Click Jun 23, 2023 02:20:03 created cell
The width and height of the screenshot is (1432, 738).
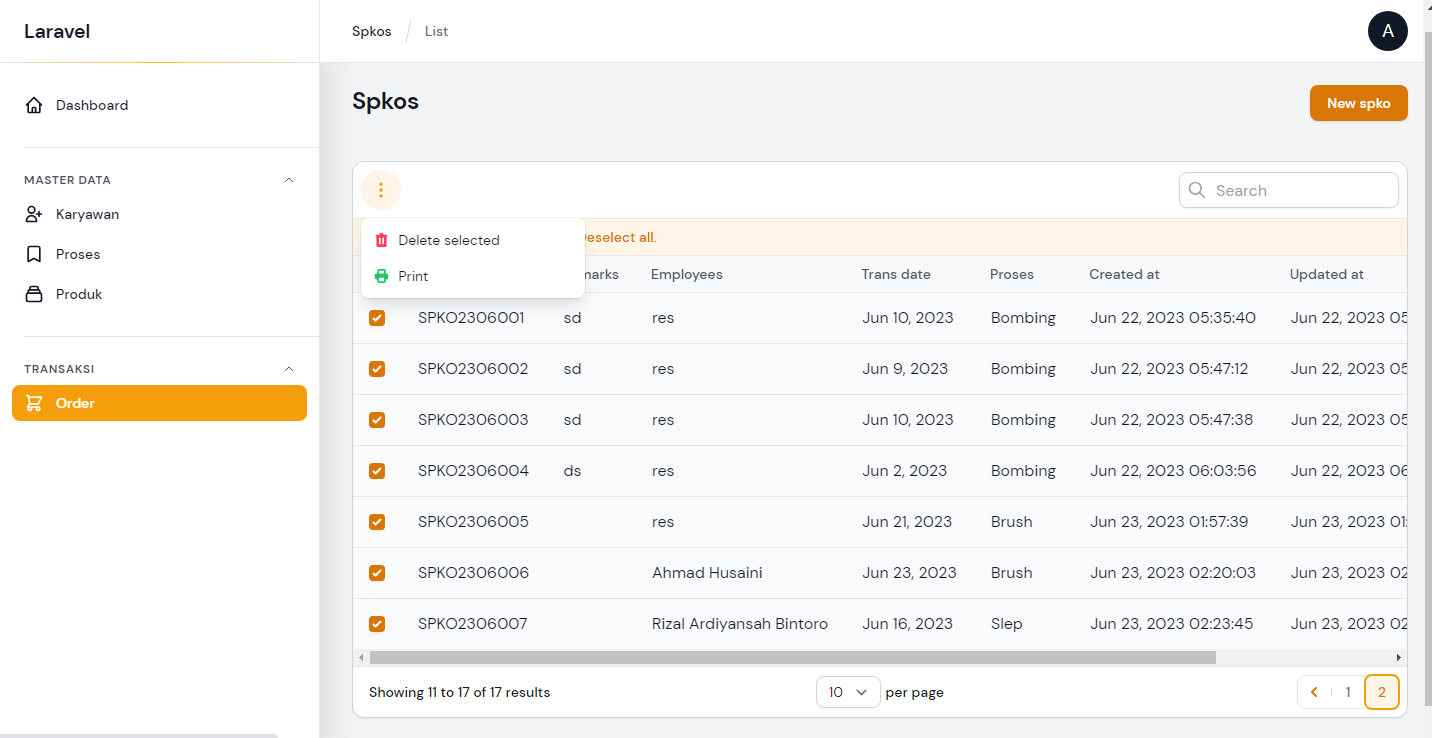coord(1173,573)
